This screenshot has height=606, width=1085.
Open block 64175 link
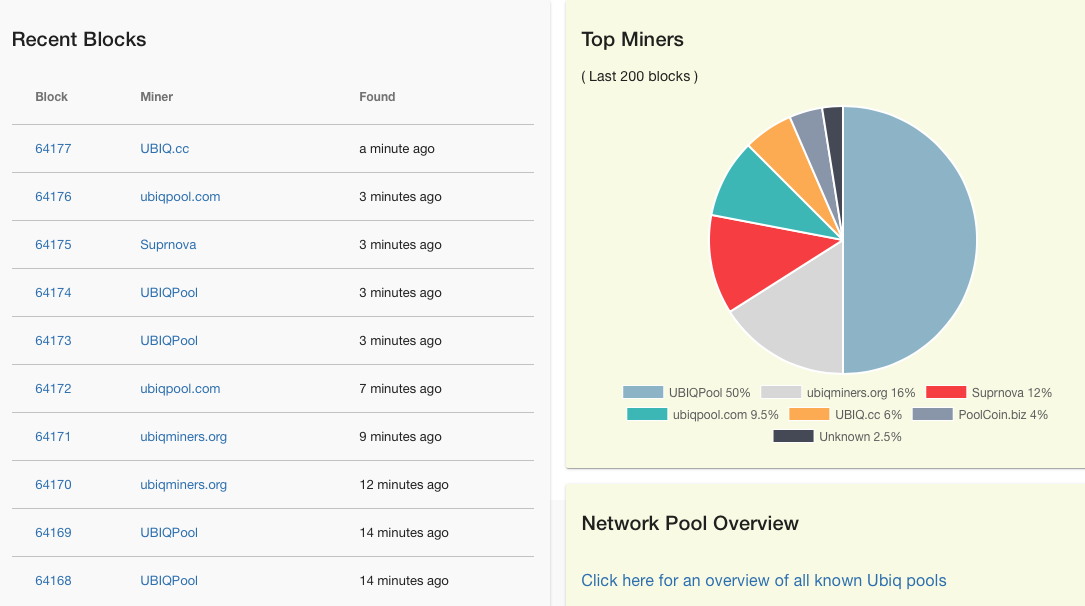click(53, 245)
